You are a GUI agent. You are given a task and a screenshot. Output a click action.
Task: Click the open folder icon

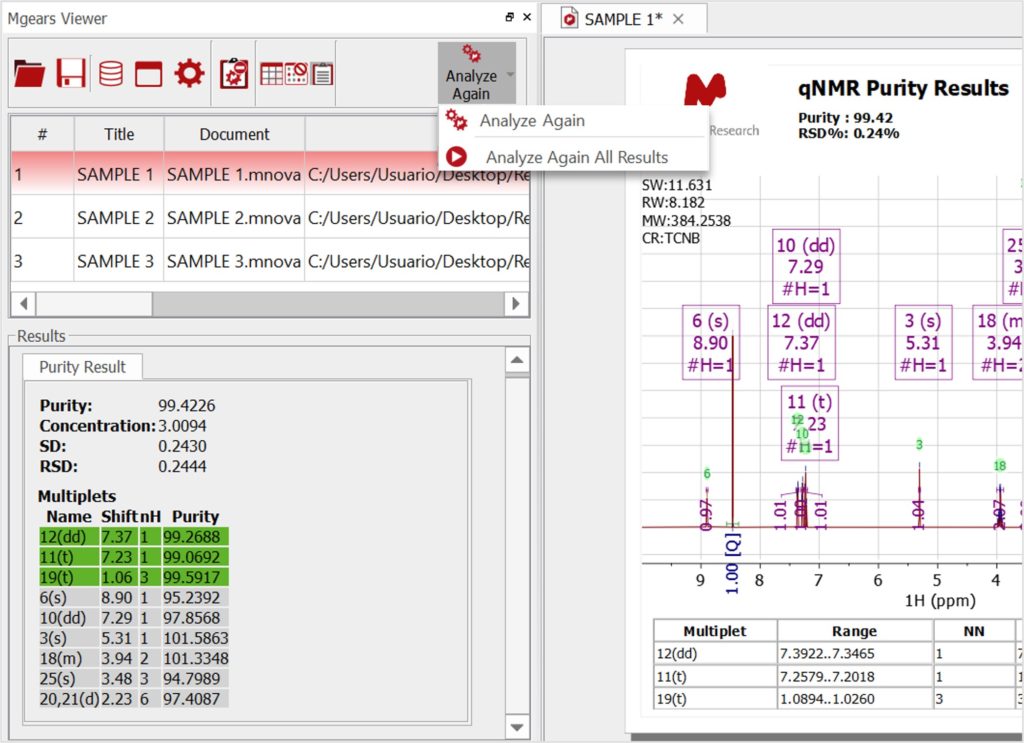tap(30, 74)
